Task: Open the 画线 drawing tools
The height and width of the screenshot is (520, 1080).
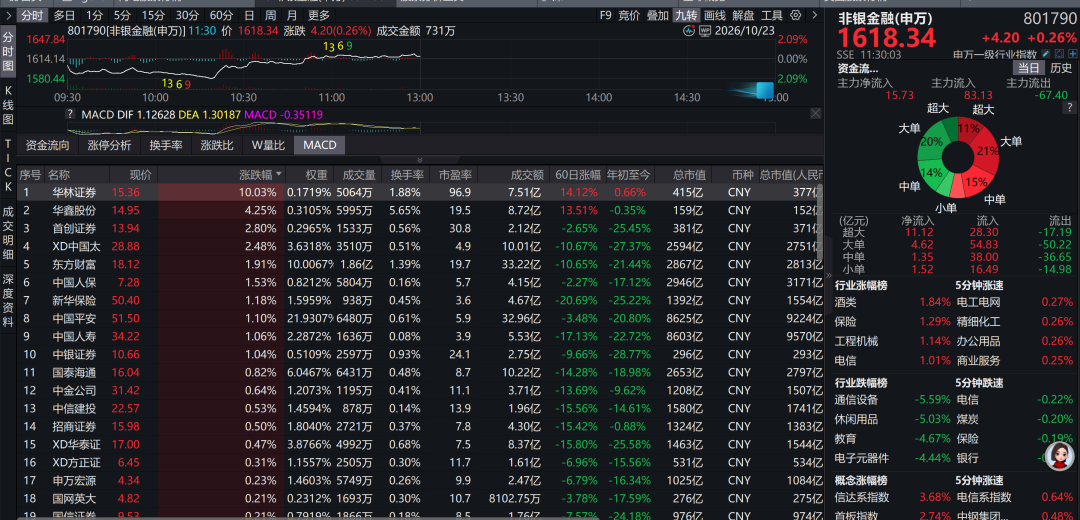Action: point(715,15)
